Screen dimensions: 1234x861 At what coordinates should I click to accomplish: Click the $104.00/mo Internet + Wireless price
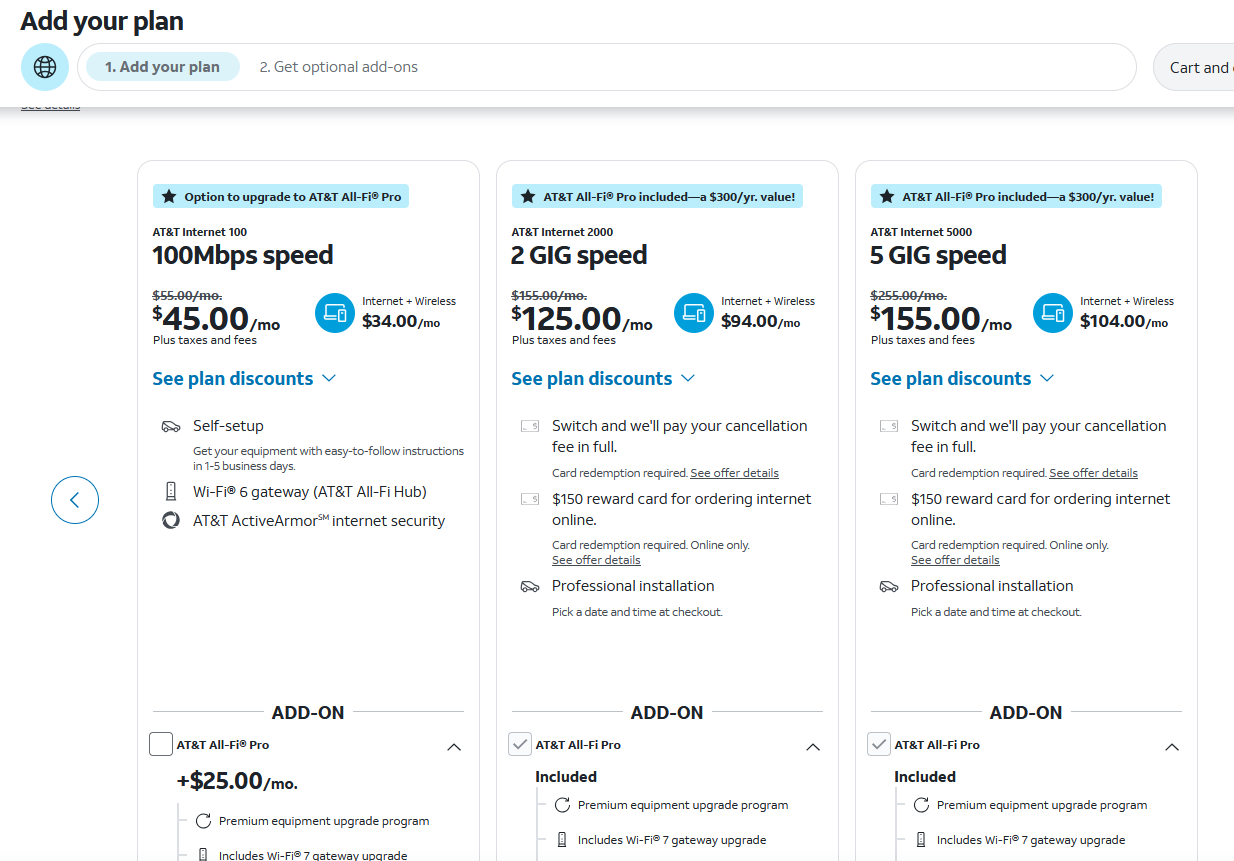coord(1124,322)
